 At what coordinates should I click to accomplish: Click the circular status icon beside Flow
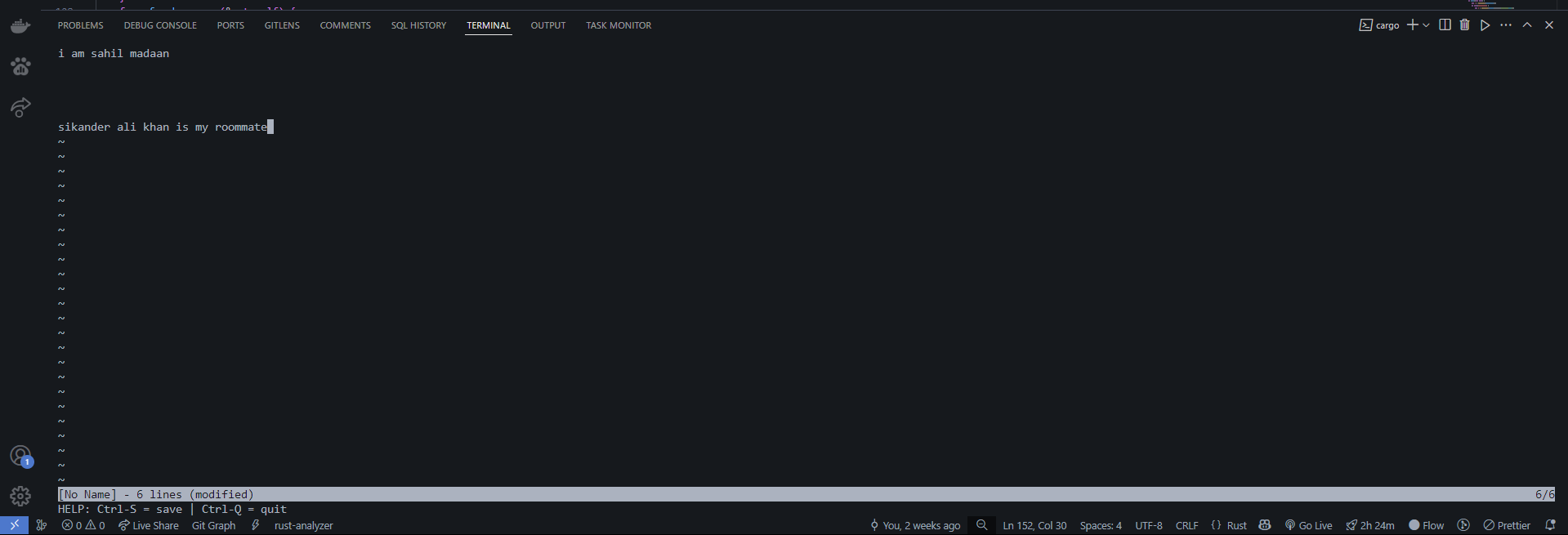[1463, 525]
